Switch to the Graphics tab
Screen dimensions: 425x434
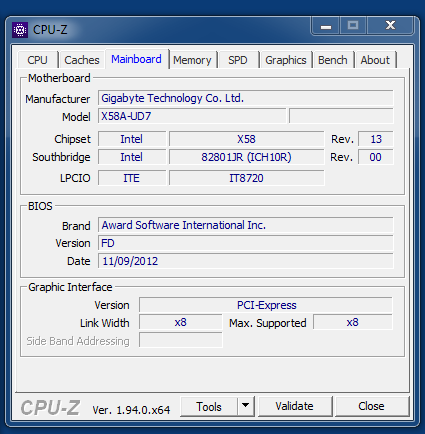pyautogui.click(x=286, y=60)
